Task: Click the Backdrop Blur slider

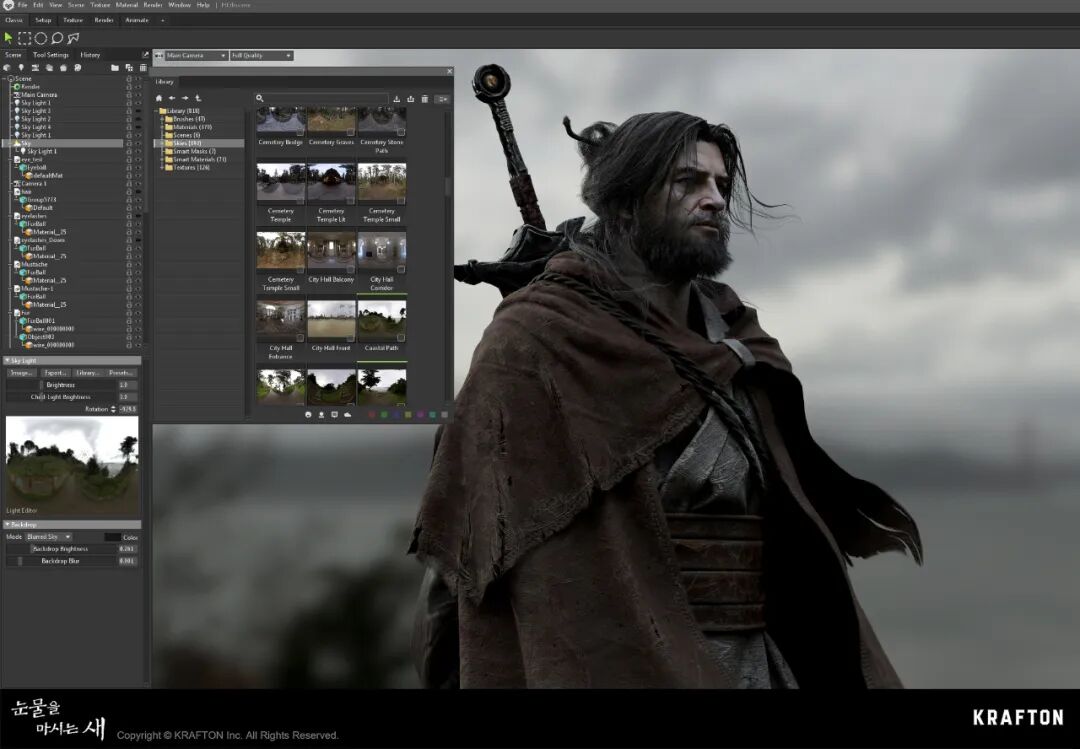Action: click(x=61, y=562)
